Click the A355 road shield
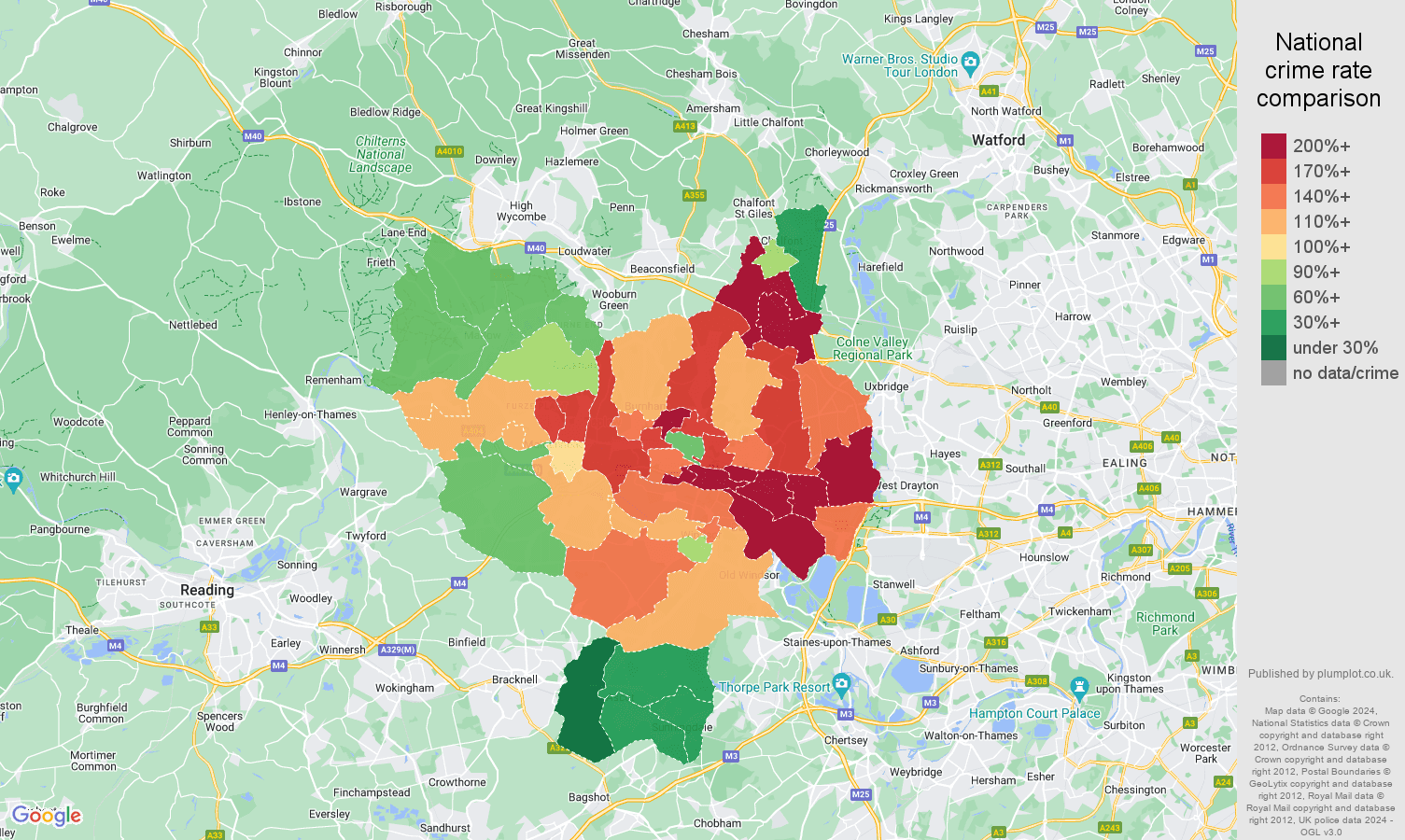This screenshot has width=1405, height=840. tap(695, 195)
